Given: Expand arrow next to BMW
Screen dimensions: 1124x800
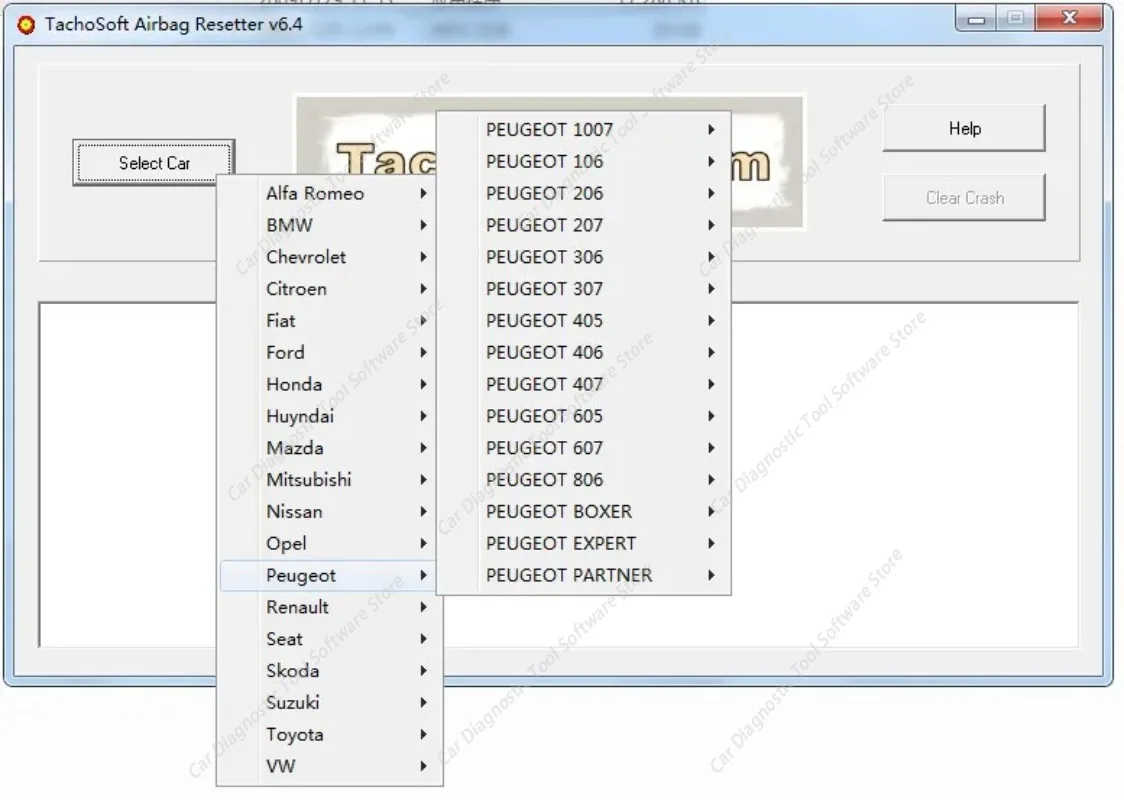Looking at the screenshot, I should click(424, 225).
